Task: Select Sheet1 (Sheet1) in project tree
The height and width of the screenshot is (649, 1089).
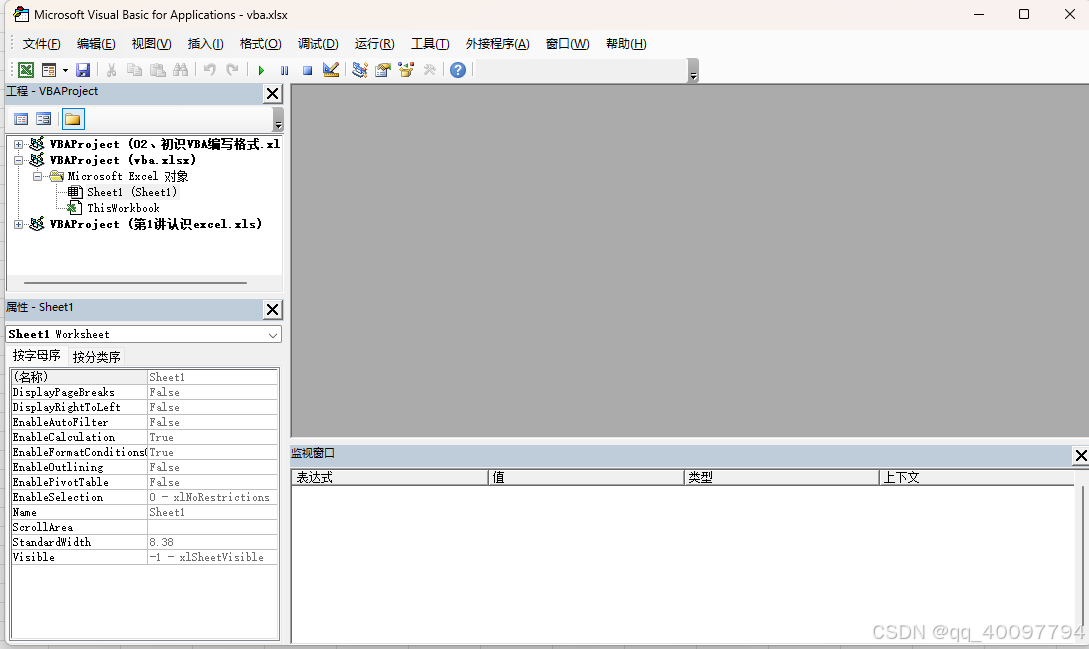Action: (132, 192)
